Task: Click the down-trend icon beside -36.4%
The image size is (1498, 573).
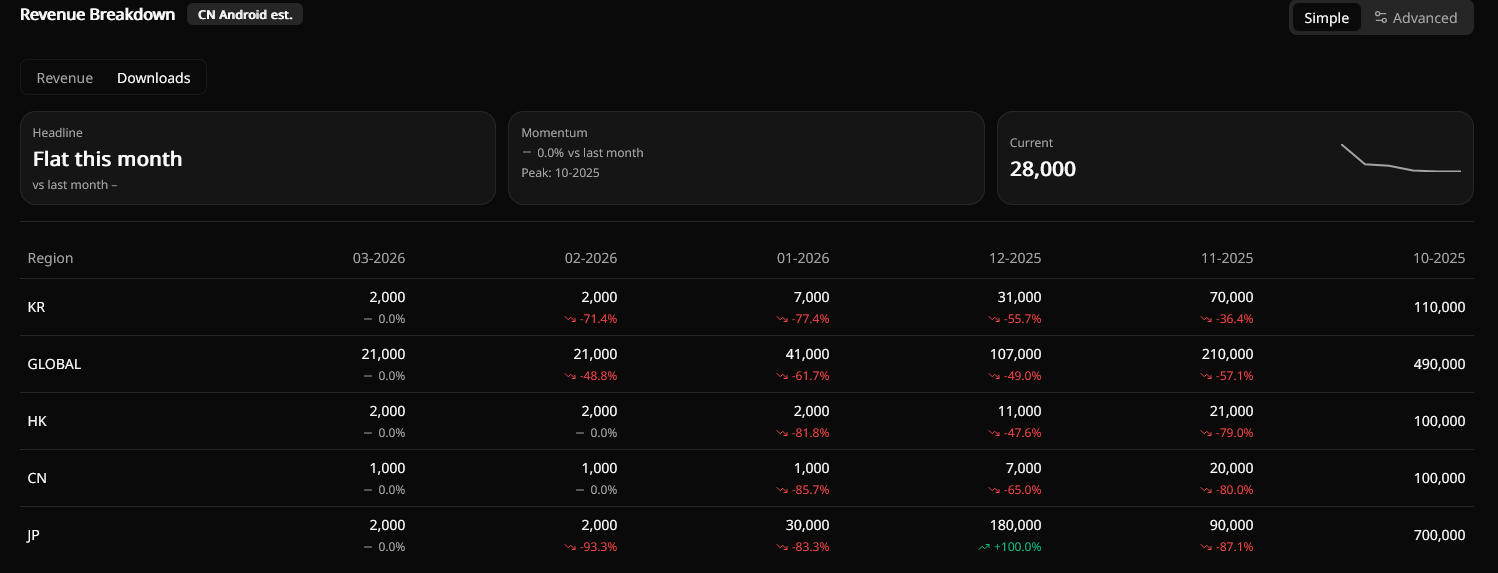Action: point(1206,319)
